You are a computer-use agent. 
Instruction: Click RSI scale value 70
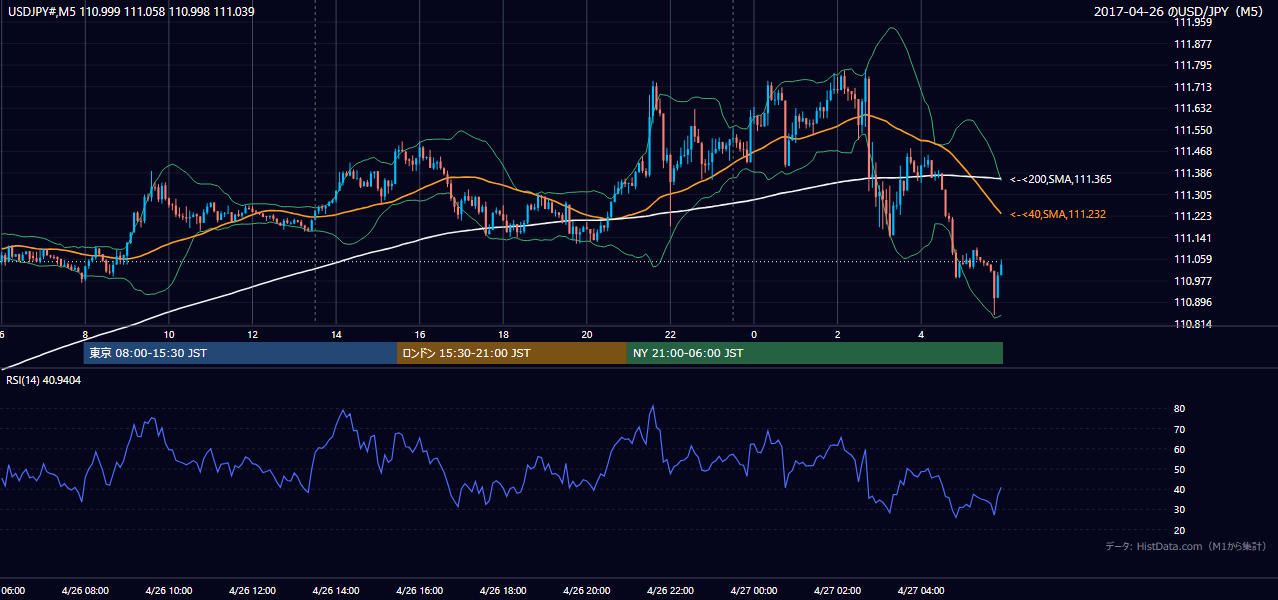tap(1179, 430)
